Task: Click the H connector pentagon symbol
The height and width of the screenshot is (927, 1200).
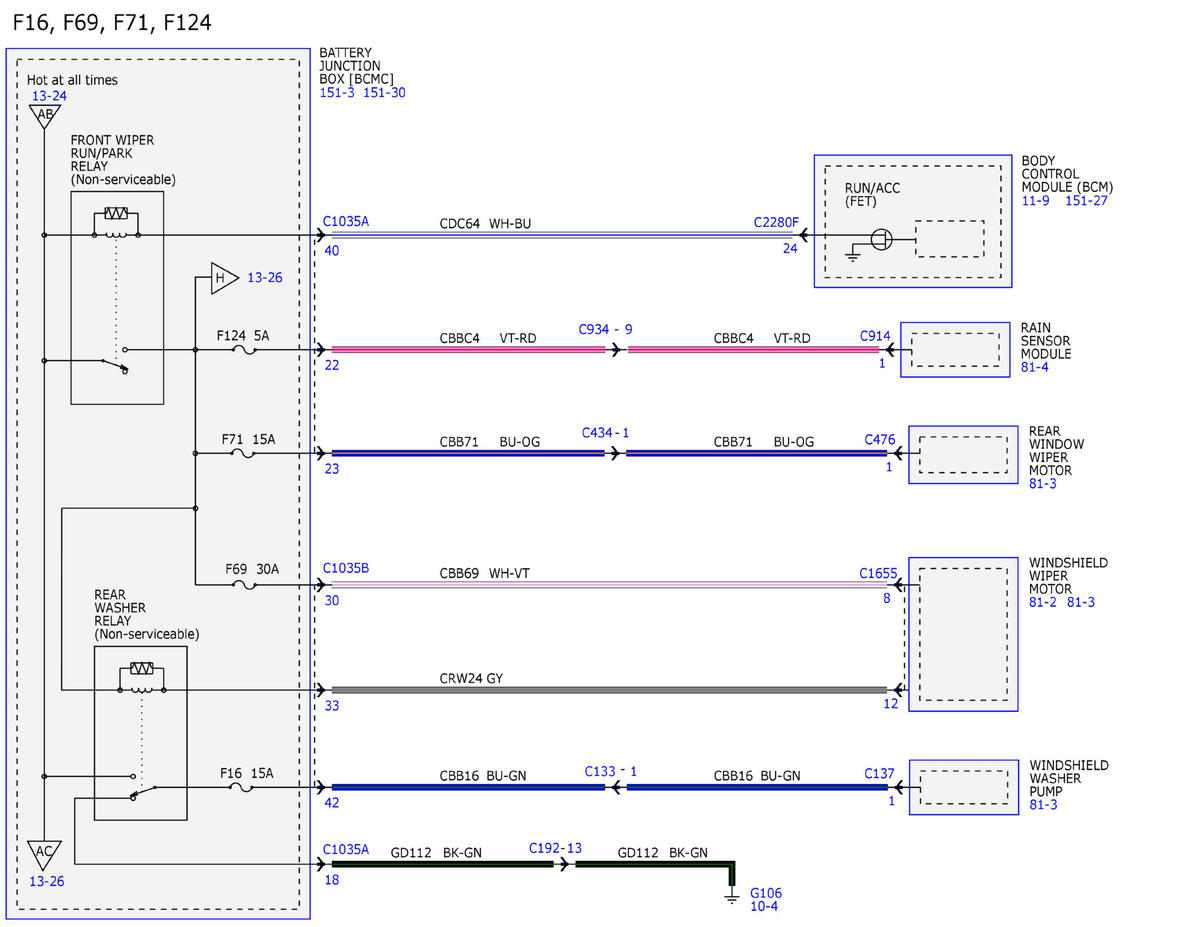Action: pos(222,278)
